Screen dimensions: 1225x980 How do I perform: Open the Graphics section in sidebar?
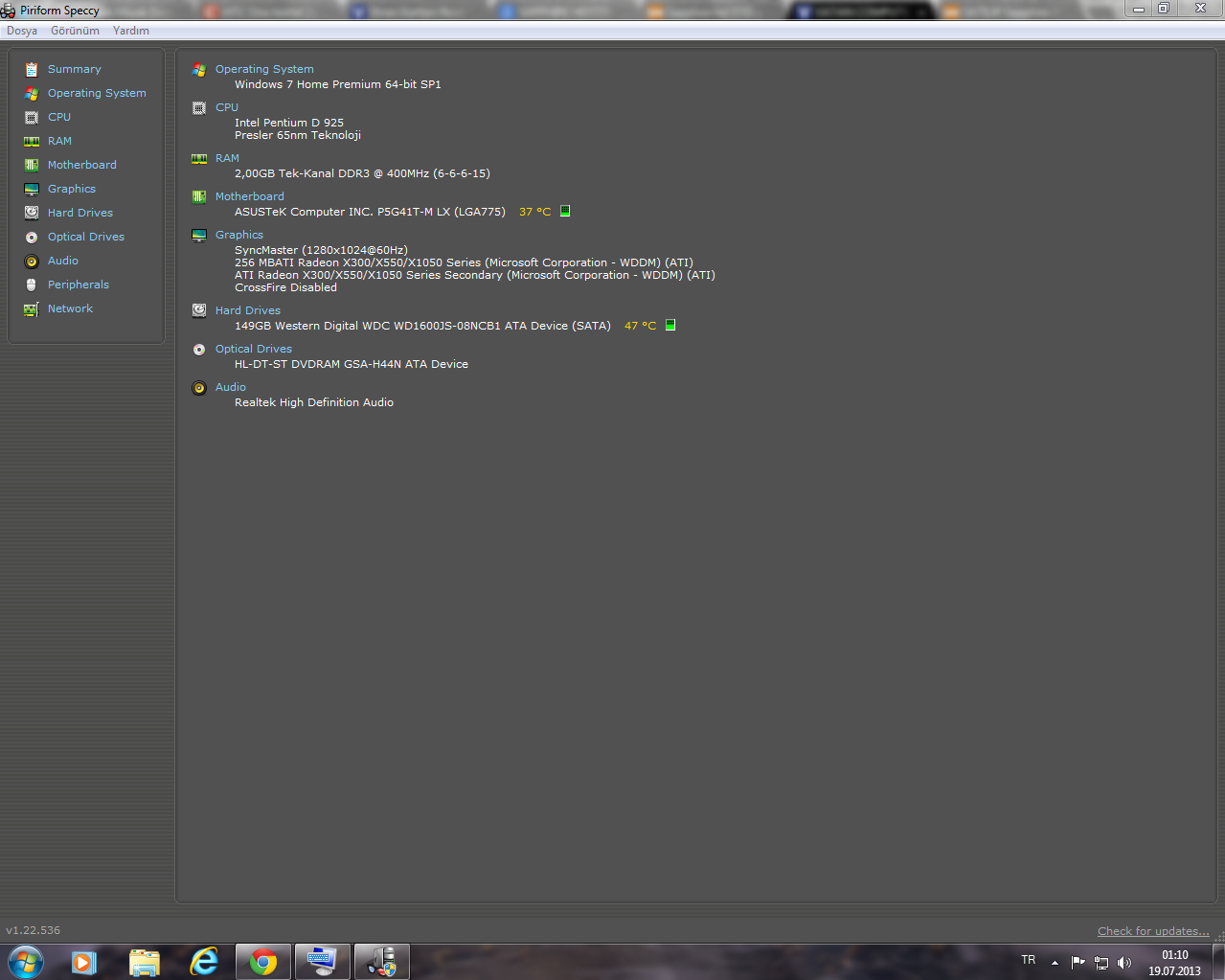click(x=72, y=189)
